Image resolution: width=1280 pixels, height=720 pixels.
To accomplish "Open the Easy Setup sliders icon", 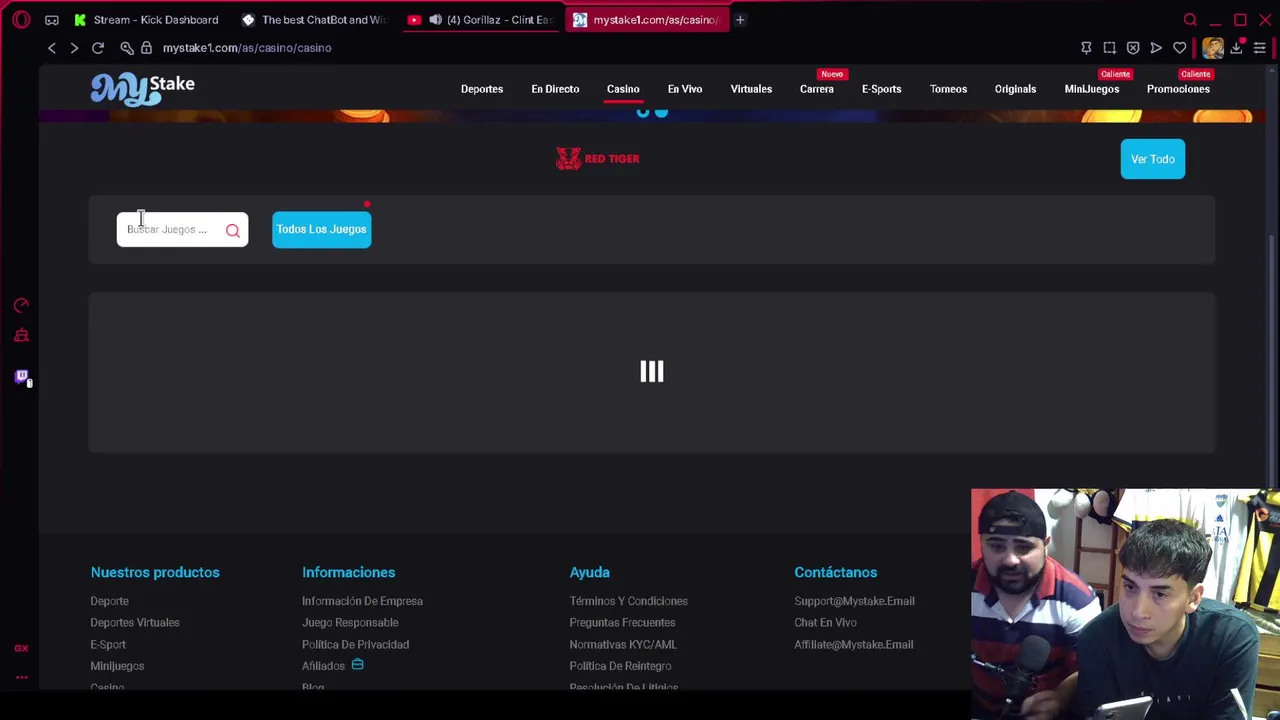I will (x=1260, y=48).
